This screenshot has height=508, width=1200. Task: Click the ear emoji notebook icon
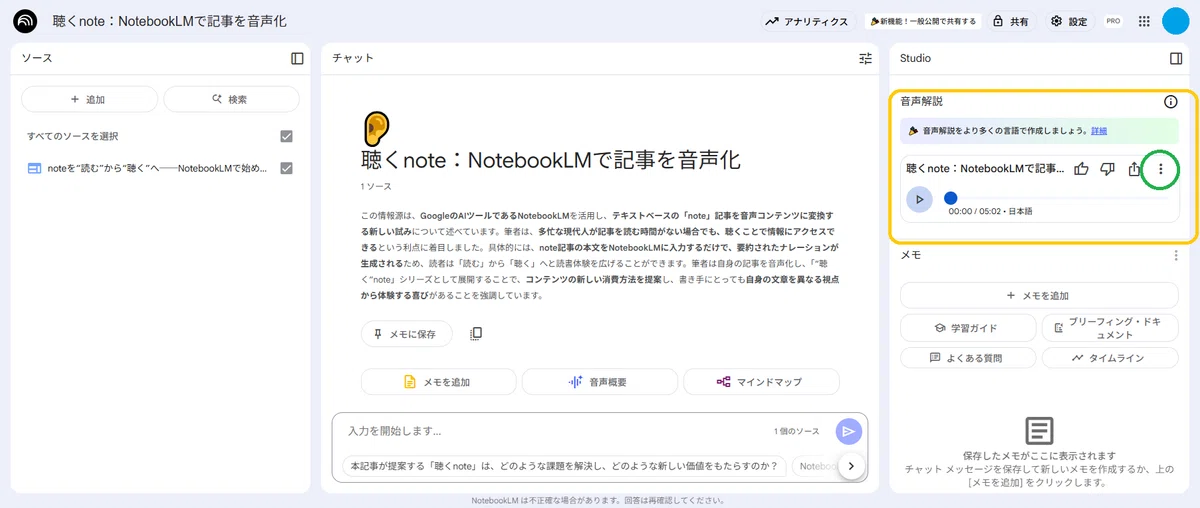click(x=375, y=127)
